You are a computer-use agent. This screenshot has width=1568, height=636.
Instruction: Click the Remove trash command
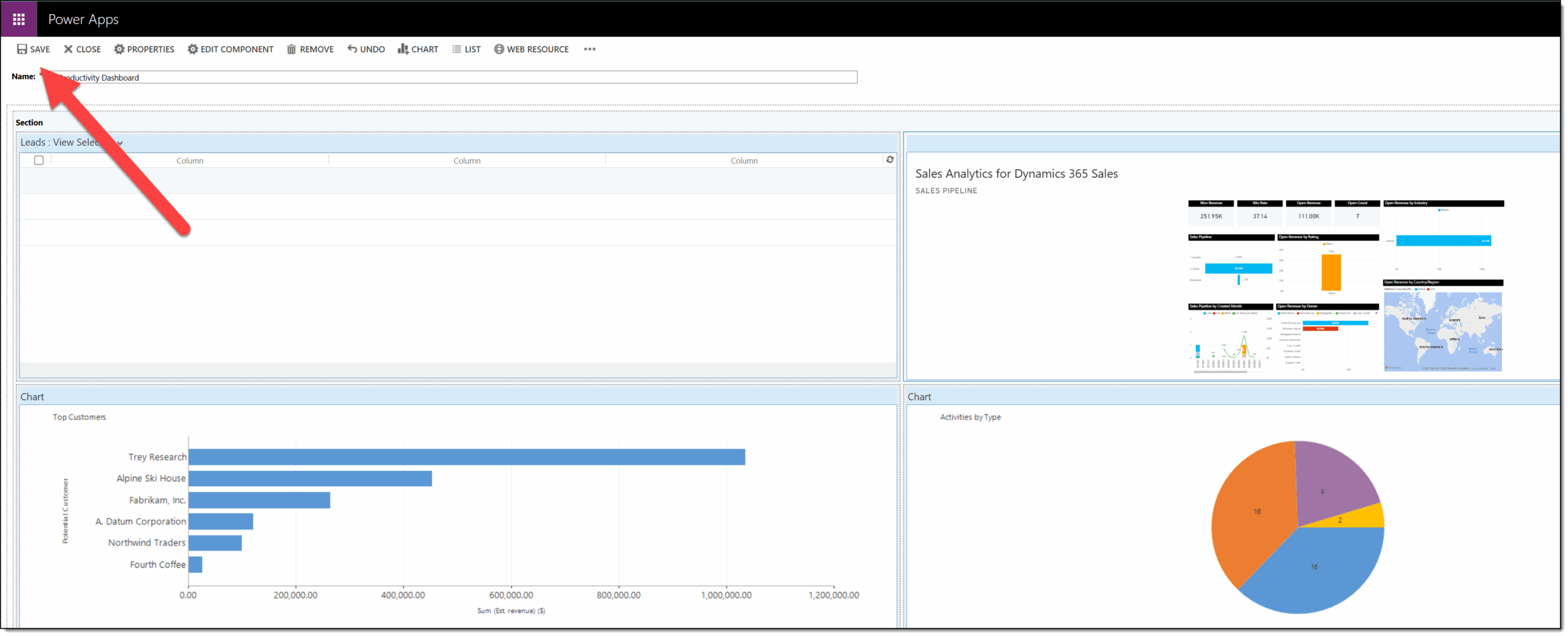pos(310,49)
